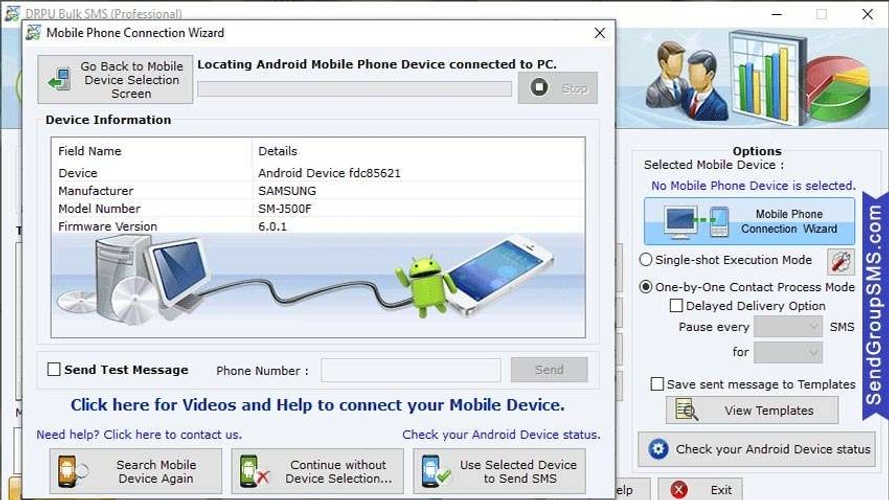This screenshot has width=889, height=500.
Task: Click phone green checkmark icon
Action: click(x=435, y=472)
